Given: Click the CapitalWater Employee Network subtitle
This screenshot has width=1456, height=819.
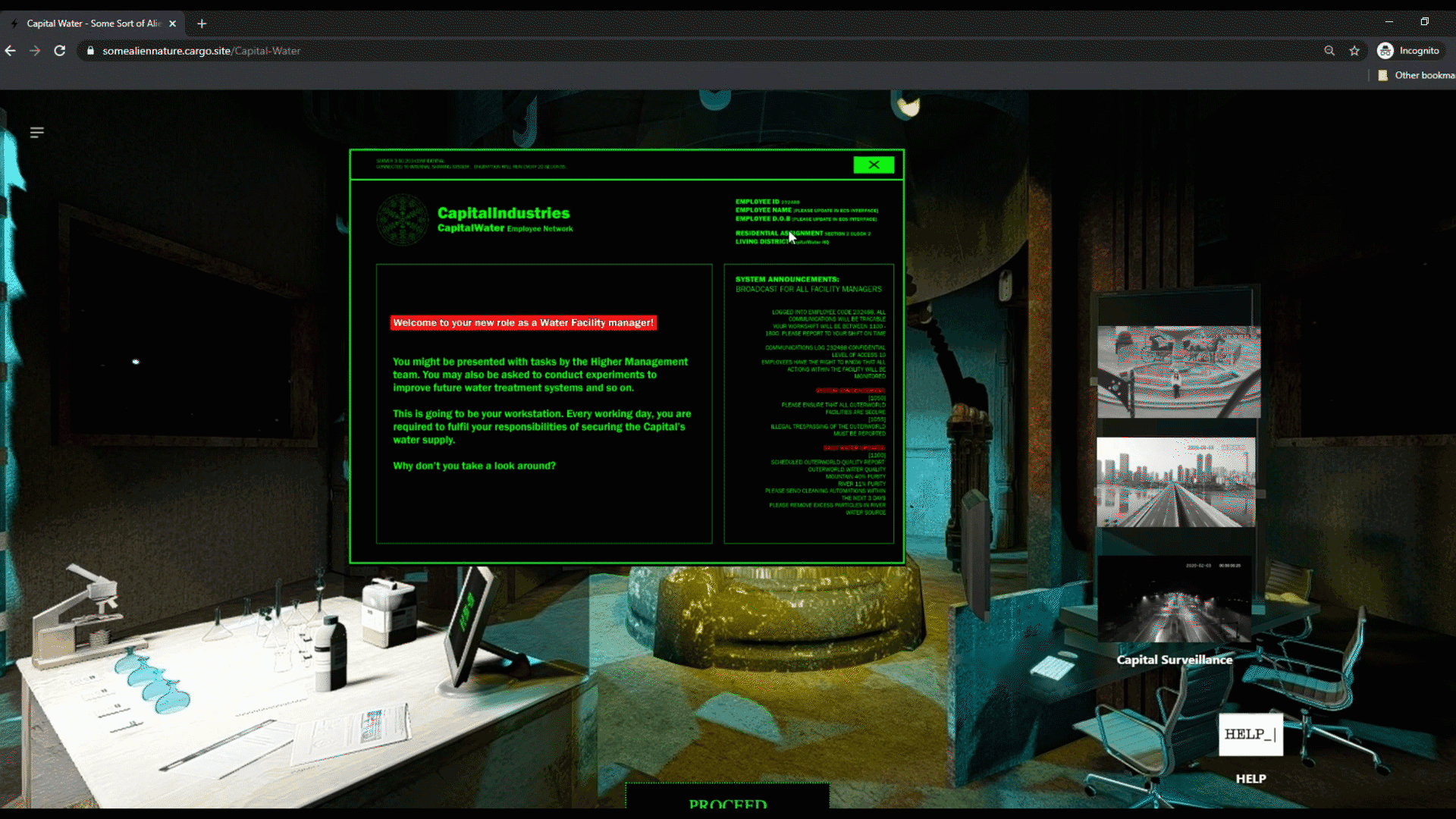Looking at the screenshot, I should click(x=505, y=228).
